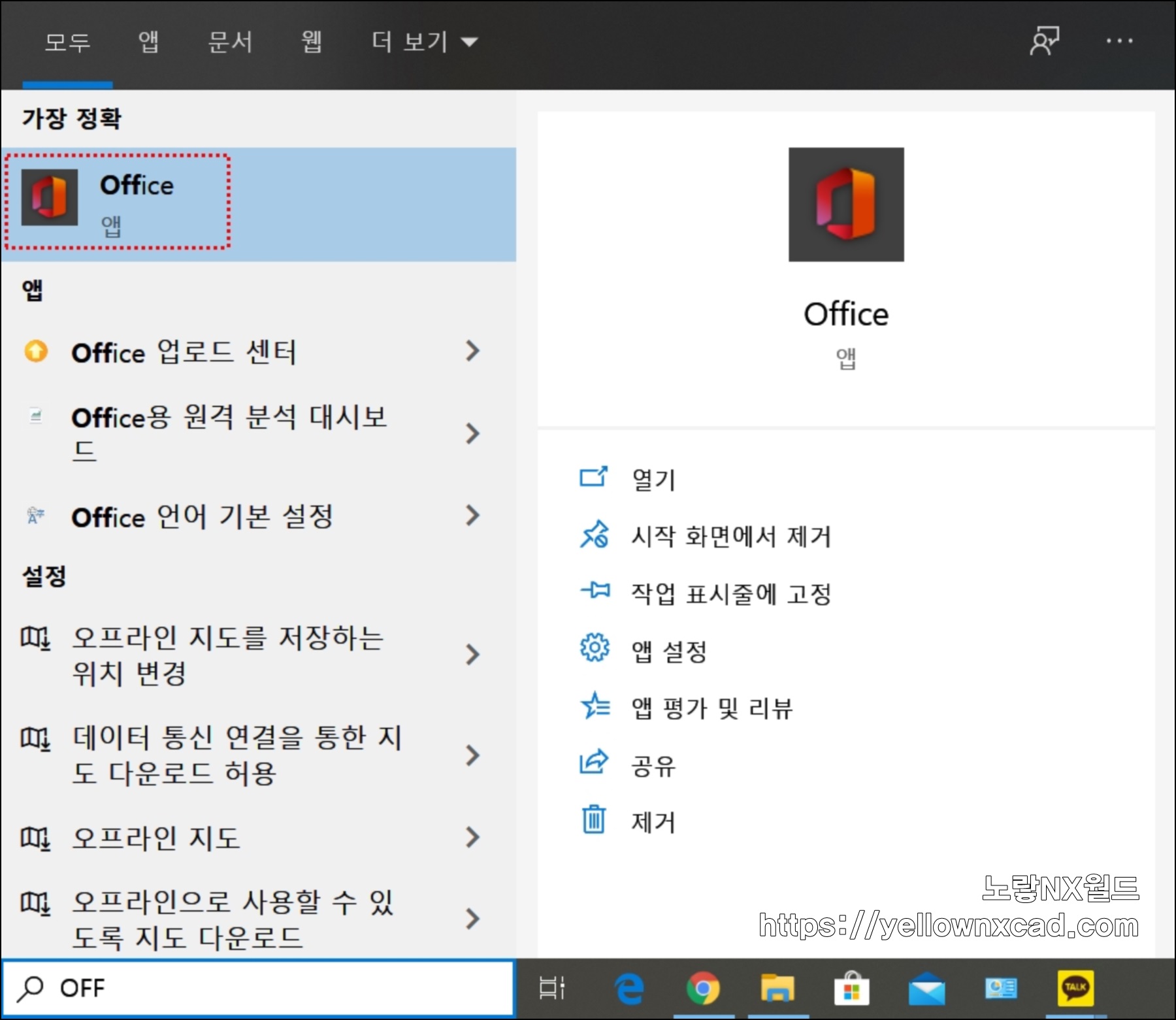Click the large Office logo in preview pane

point(846,205)
